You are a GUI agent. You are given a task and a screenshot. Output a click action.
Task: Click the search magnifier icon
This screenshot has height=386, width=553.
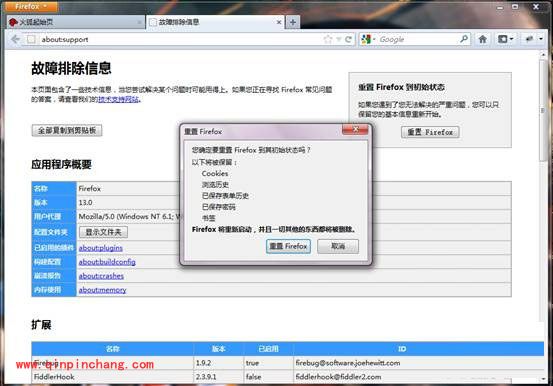(x=464, y=39)
